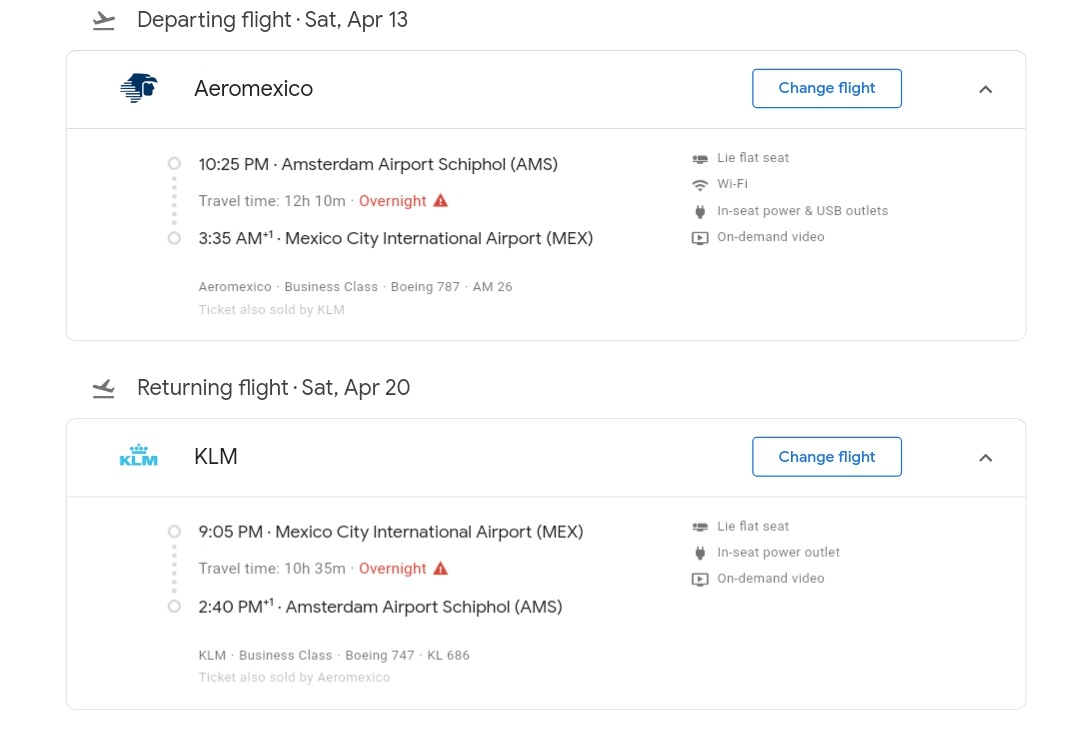Click the Aeromexico overnight warning triangle

(441, 201)
